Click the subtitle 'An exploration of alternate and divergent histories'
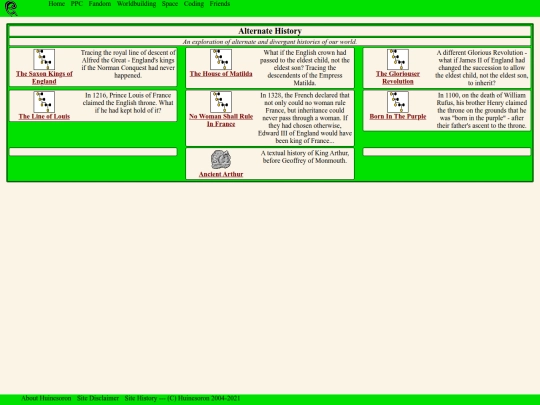The height and width of the screenshot is (405, 540). pos(270,42)
